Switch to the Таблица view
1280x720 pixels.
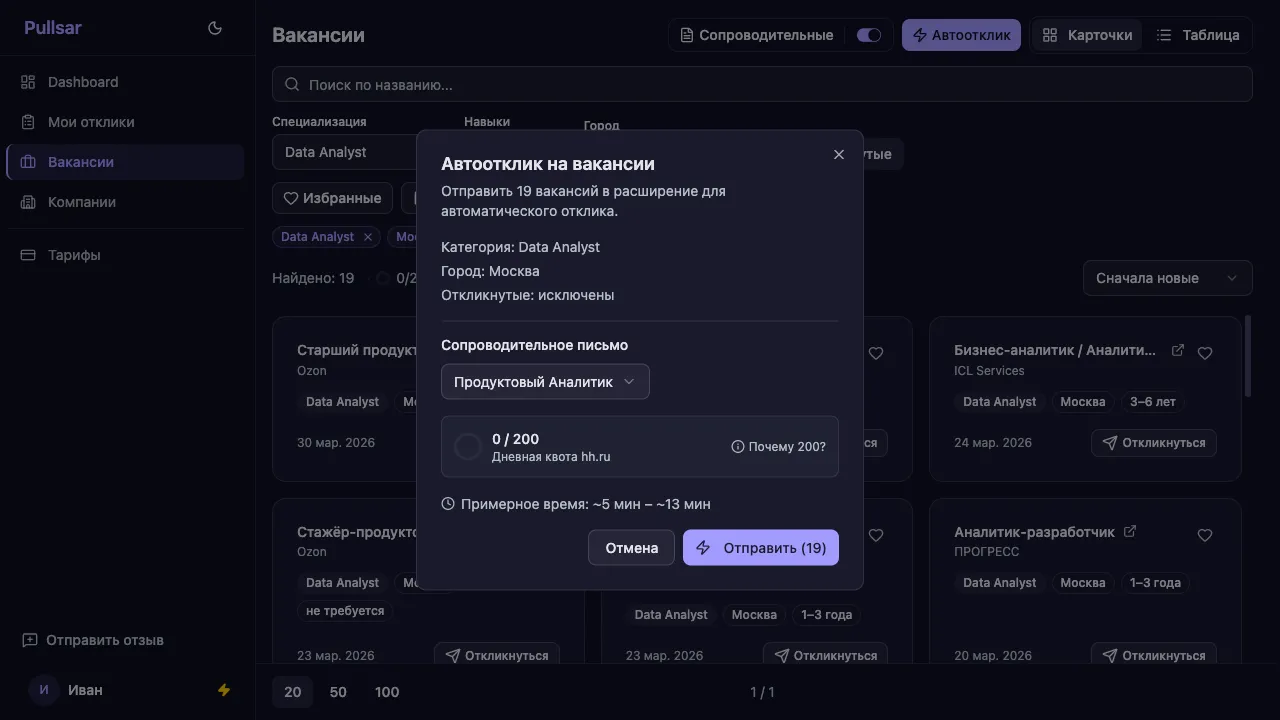1200,34
